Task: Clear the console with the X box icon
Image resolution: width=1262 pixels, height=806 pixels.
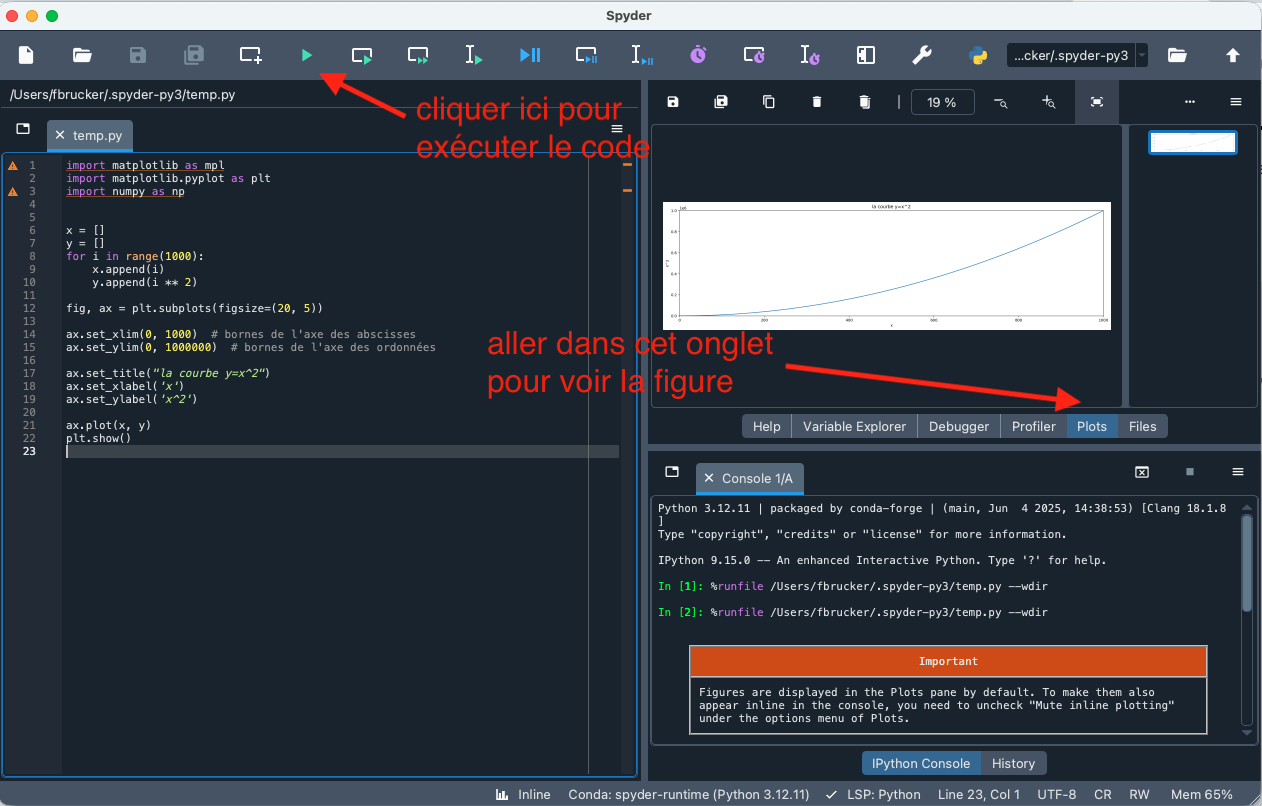Action: pyautogui.click(x=1142, y=472)
